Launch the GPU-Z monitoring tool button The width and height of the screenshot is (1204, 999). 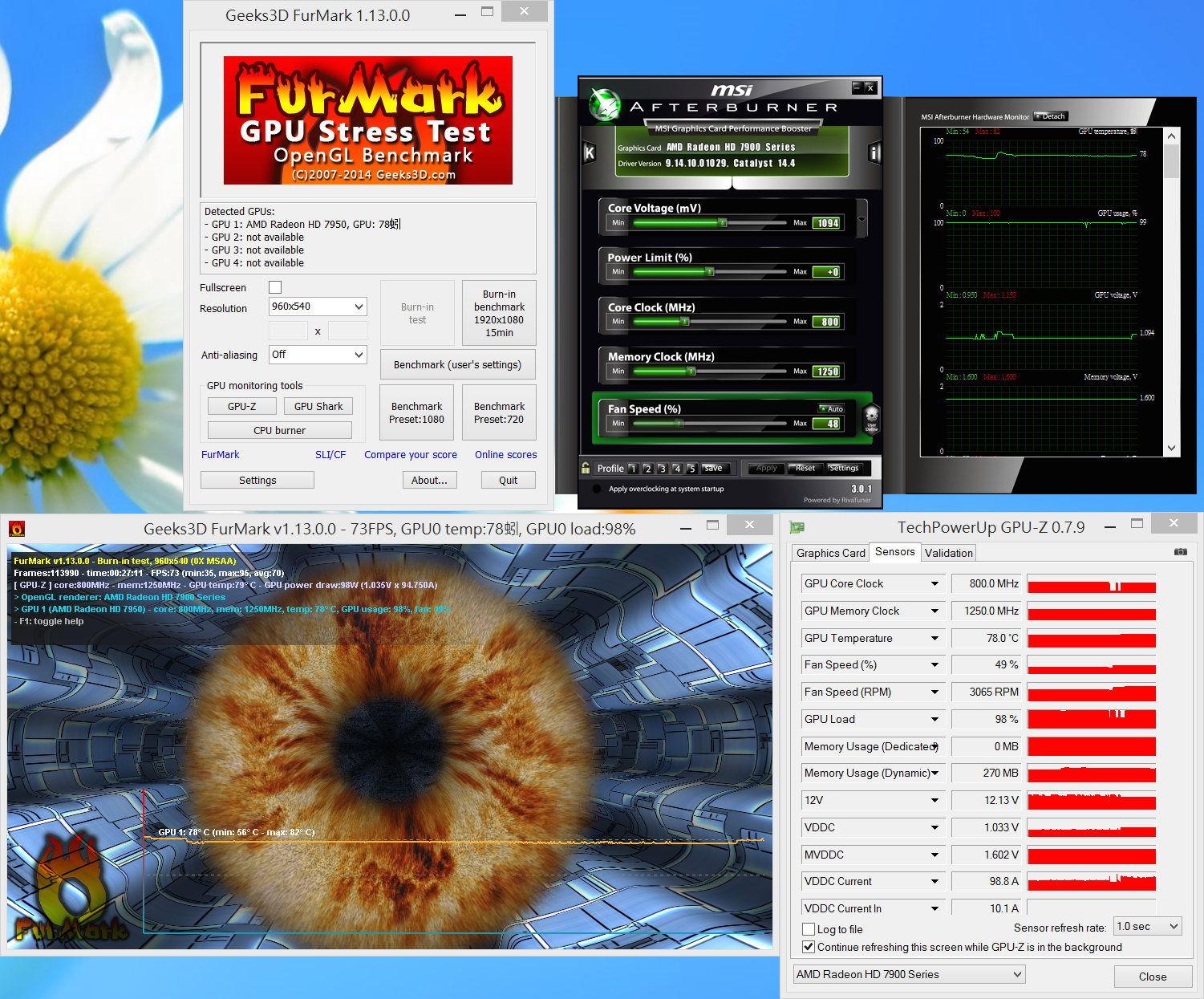241,406
